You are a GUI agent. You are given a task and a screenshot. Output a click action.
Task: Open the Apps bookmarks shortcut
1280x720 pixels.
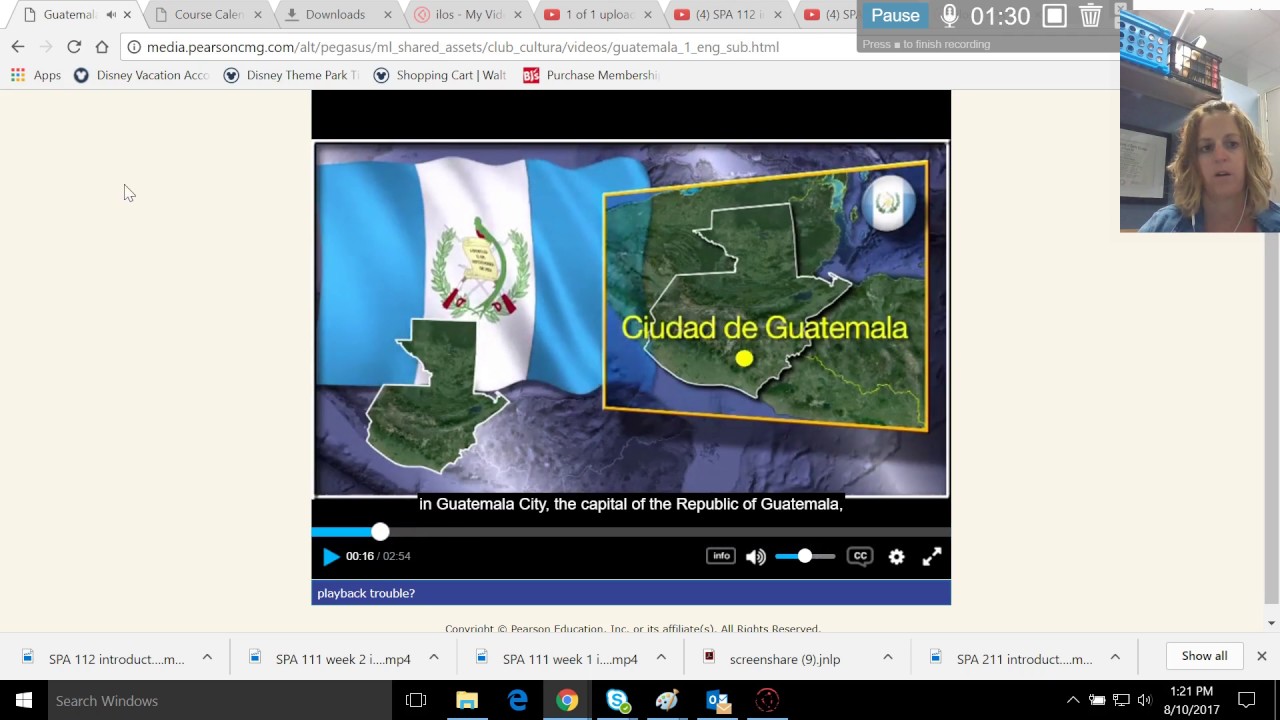point(36,75)
